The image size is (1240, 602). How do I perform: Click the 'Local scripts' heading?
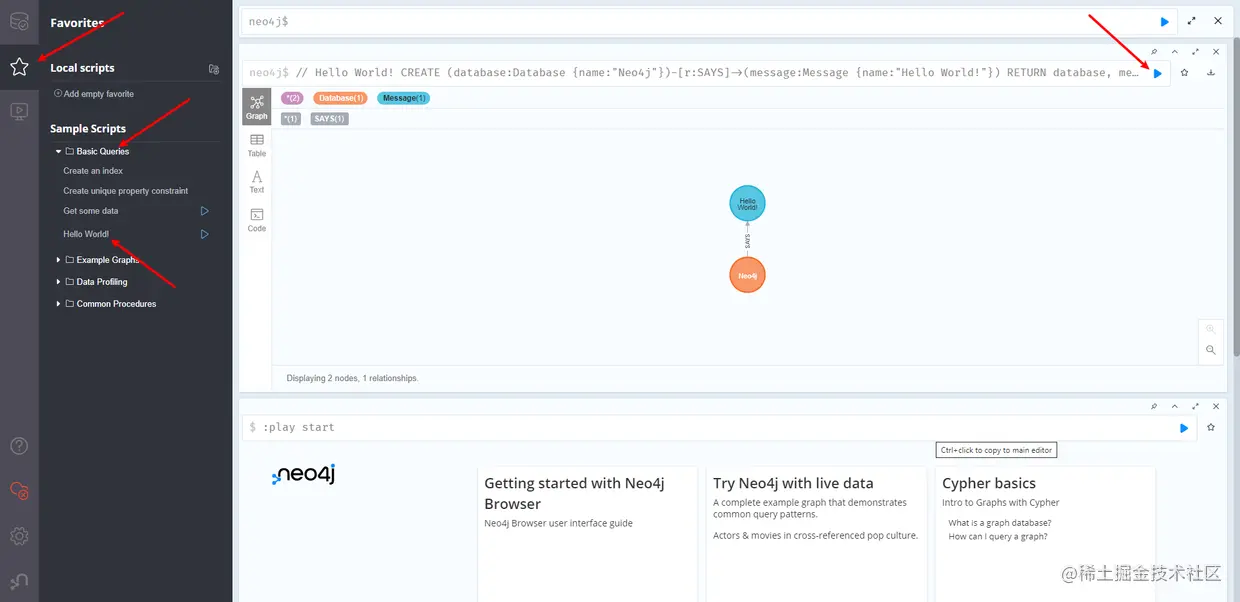click(82, 68)
